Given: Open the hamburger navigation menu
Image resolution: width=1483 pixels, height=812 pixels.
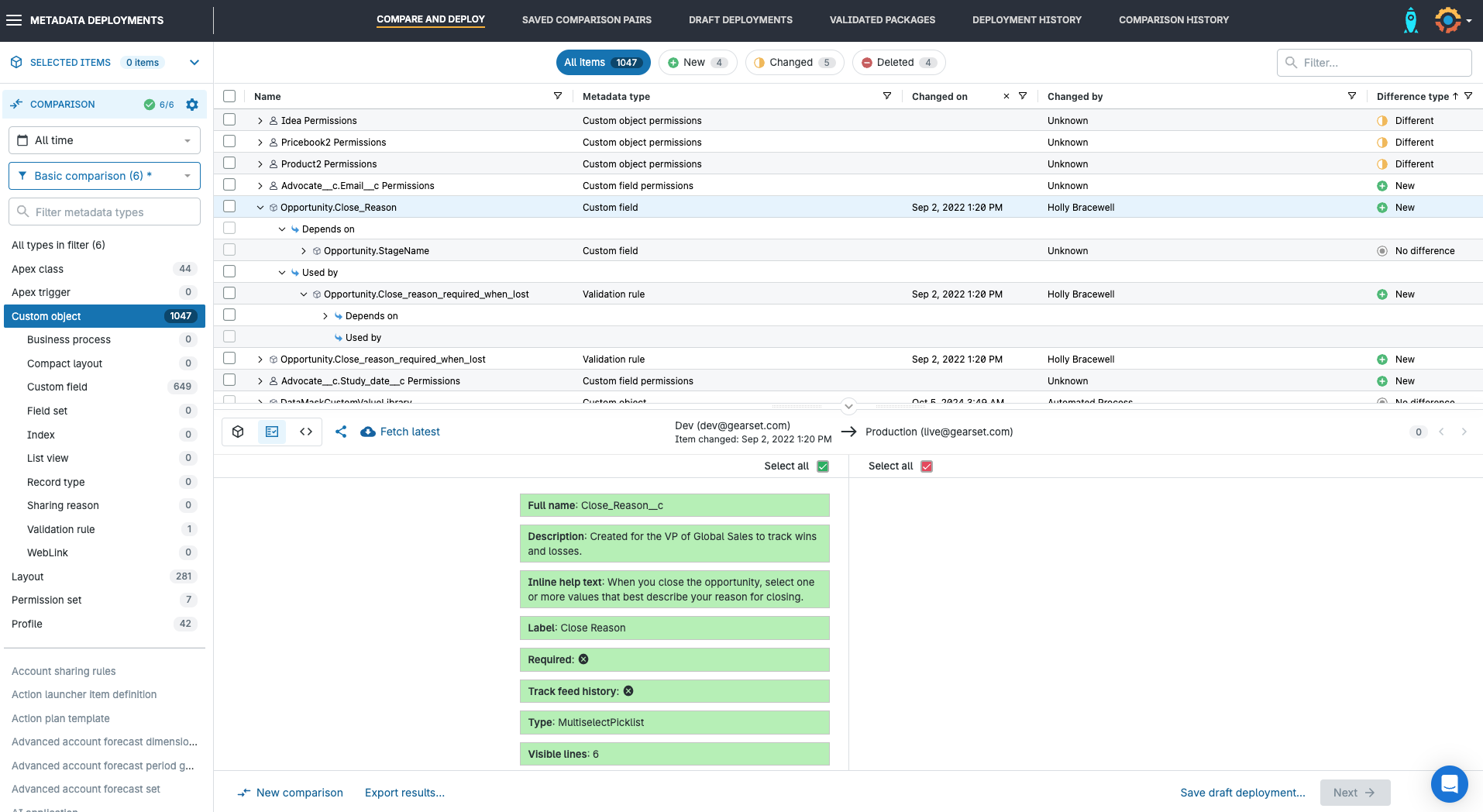Looking at the screenshot, I should click(14, 20).
